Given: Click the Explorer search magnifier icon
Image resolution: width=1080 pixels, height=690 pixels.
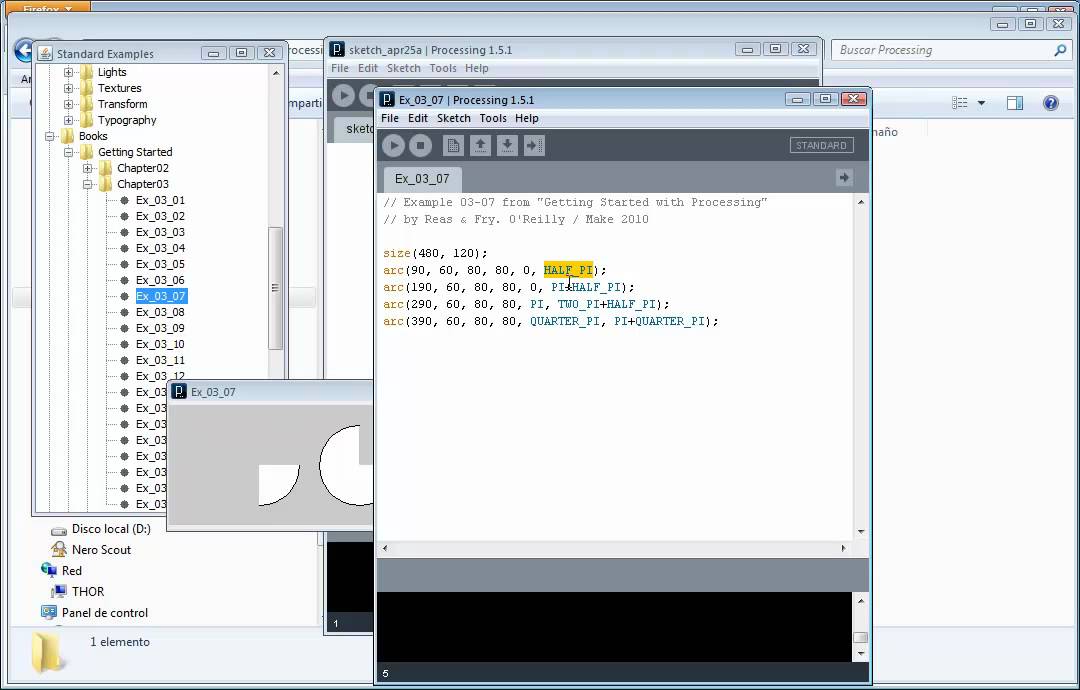Looking at the screenshot, I should (1060, 50).
